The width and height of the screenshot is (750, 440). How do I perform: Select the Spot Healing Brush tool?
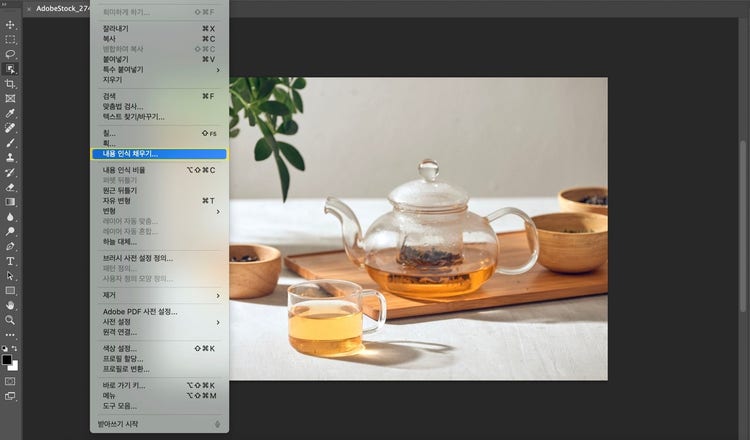pyautogui.click(x=10, y=128)
